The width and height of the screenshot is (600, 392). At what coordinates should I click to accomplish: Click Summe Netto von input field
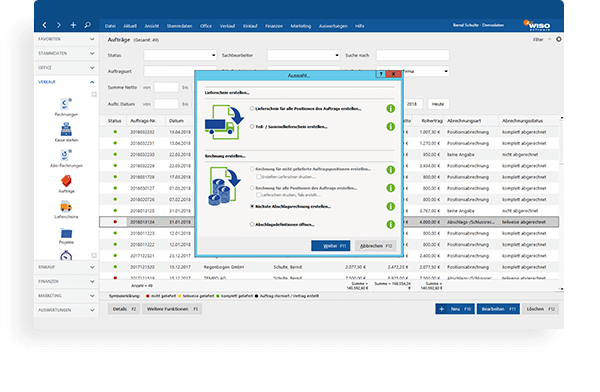click(x=166, y=87)
